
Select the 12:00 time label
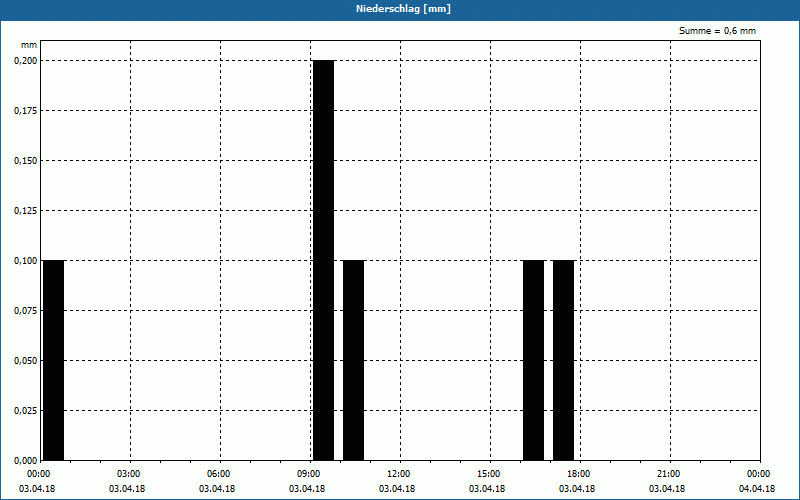pyautogui.click(x=399, y=474)
